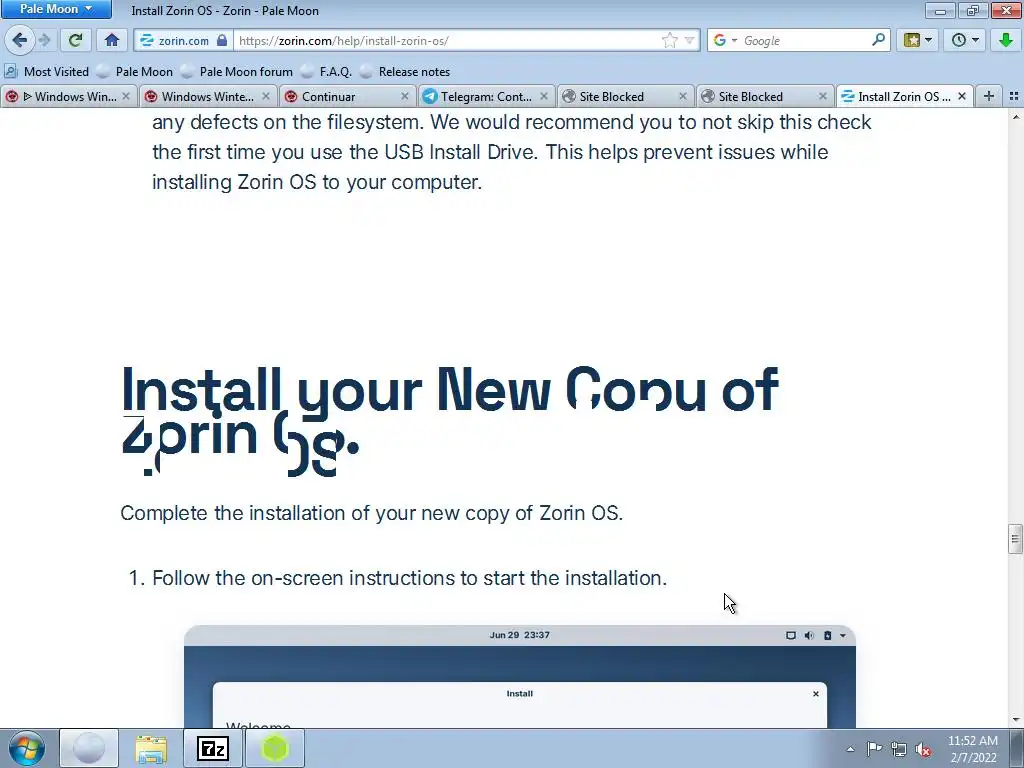1024x768 pixels.
Task: Click the URL address field
Action: pos(447,40)
